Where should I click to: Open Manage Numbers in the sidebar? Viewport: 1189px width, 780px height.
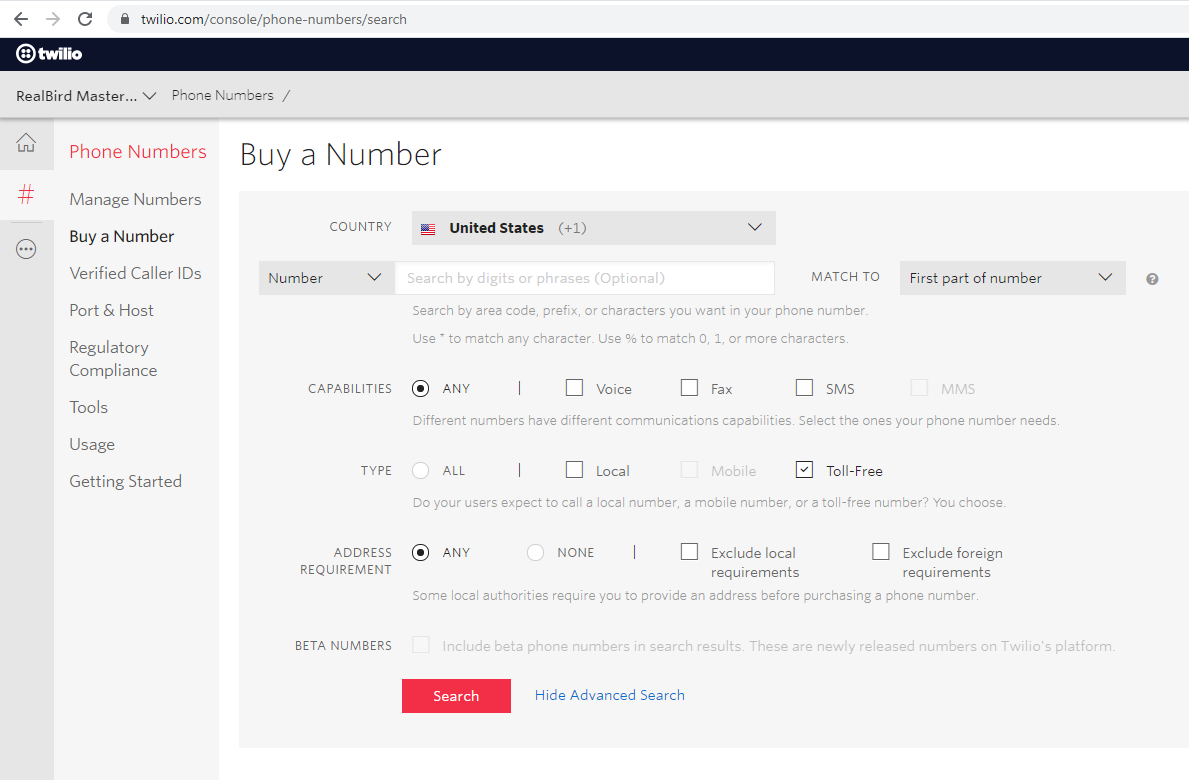click(x=135, y=199)
